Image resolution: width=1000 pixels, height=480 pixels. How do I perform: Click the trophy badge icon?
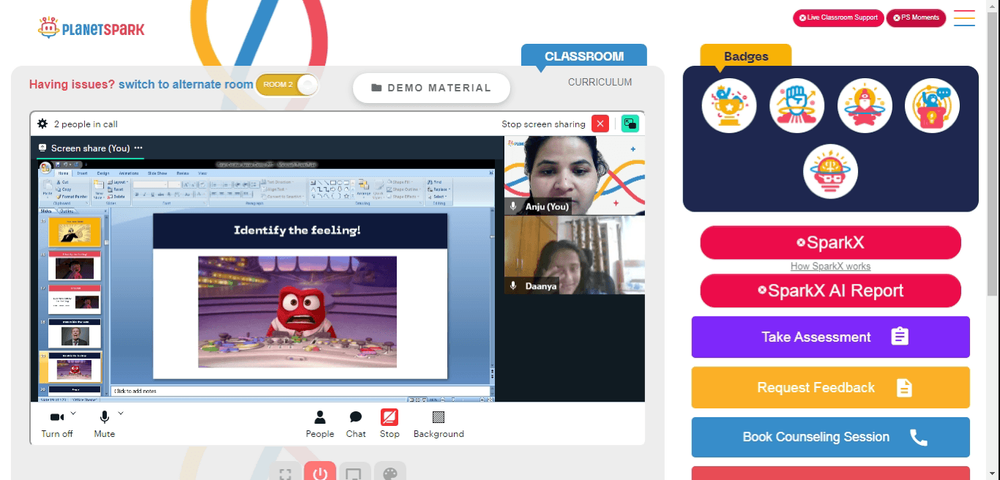729,106
